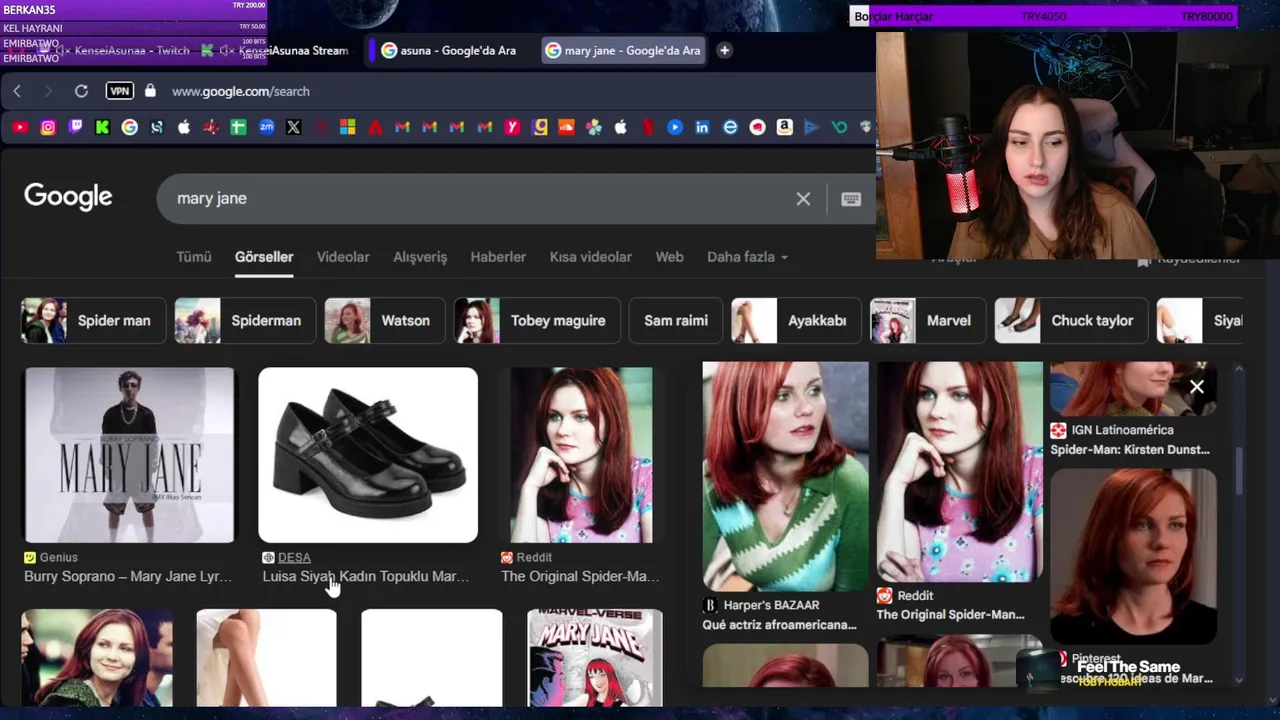Filter by the Sam raimi chip
This screenshot has height=720, width=1280.
[676, 321]
